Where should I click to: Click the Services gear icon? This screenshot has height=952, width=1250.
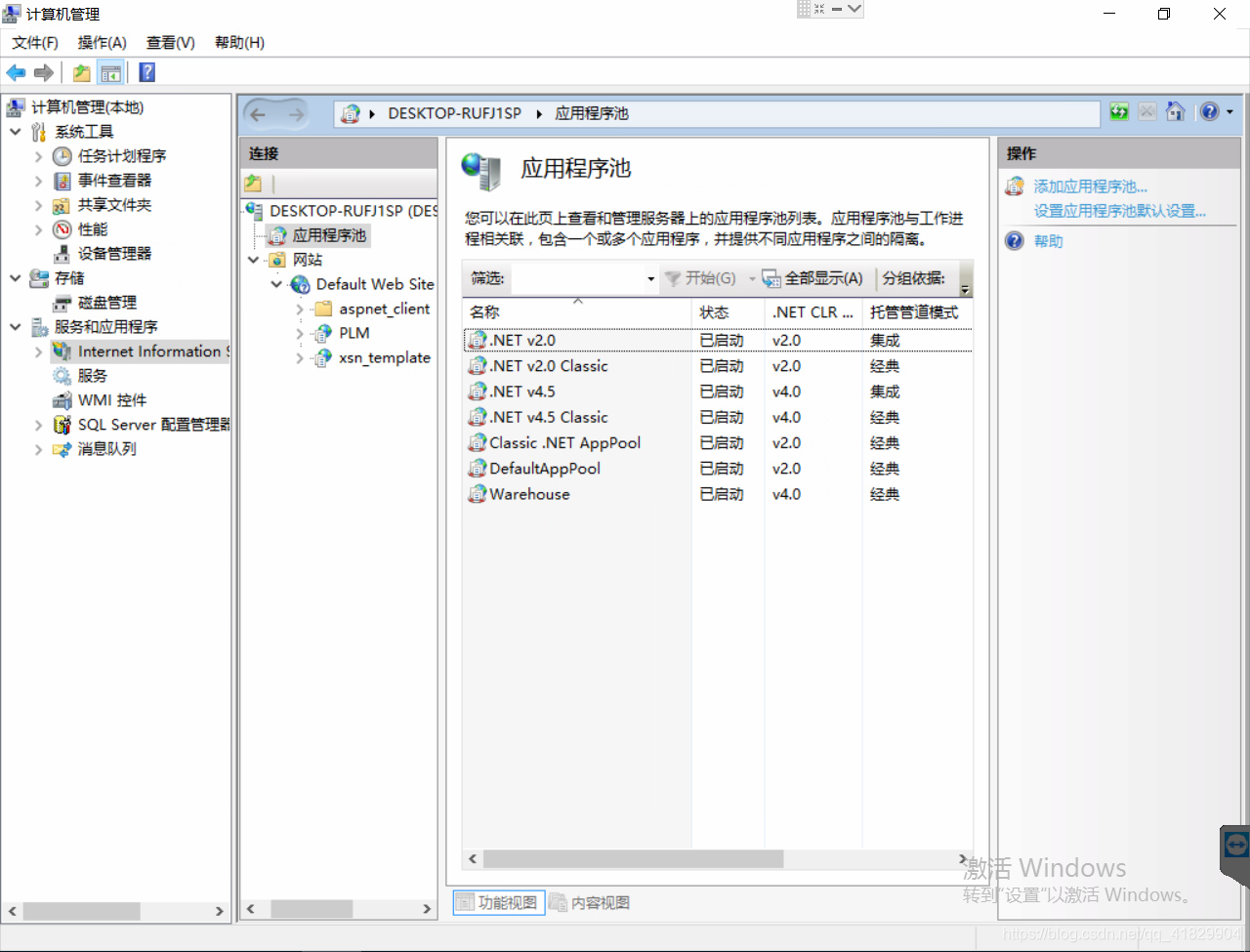pos(62,376)
